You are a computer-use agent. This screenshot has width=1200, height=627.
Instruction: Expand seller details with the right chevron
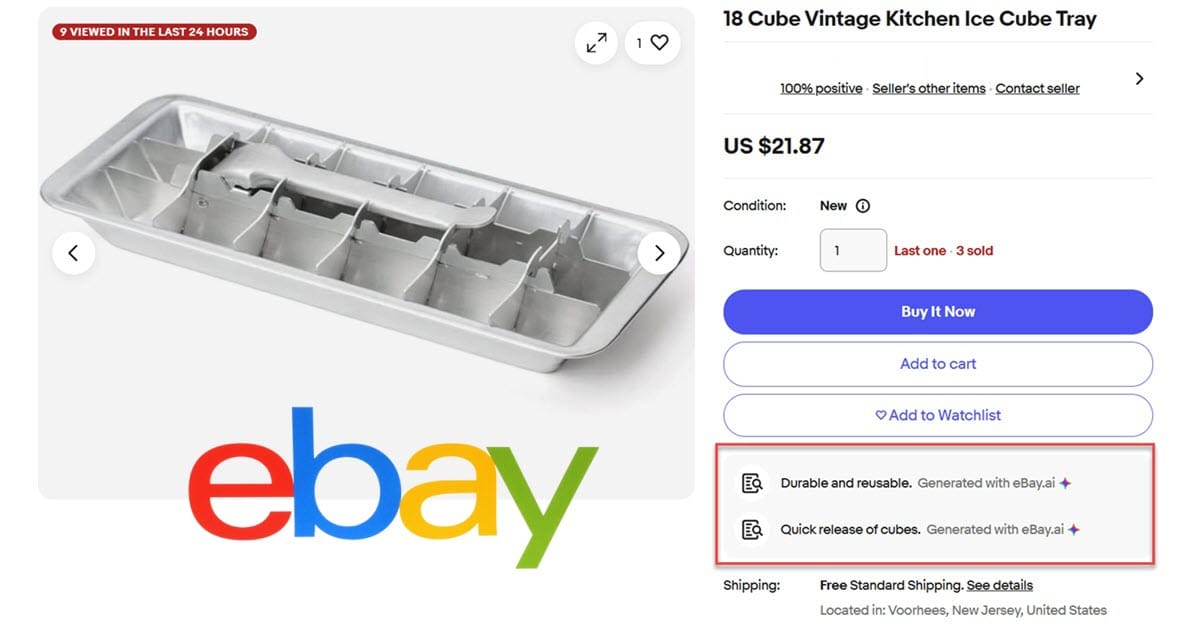tap(1139, 79)
